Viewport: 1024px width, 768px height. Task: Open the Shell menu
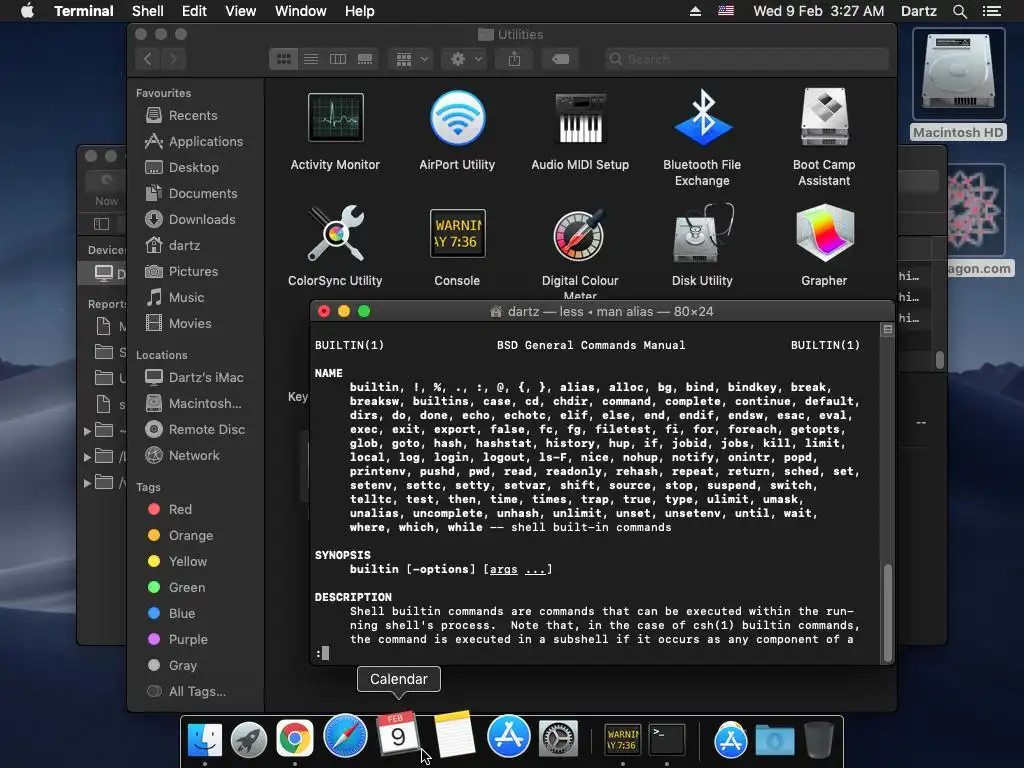[148, 11]
